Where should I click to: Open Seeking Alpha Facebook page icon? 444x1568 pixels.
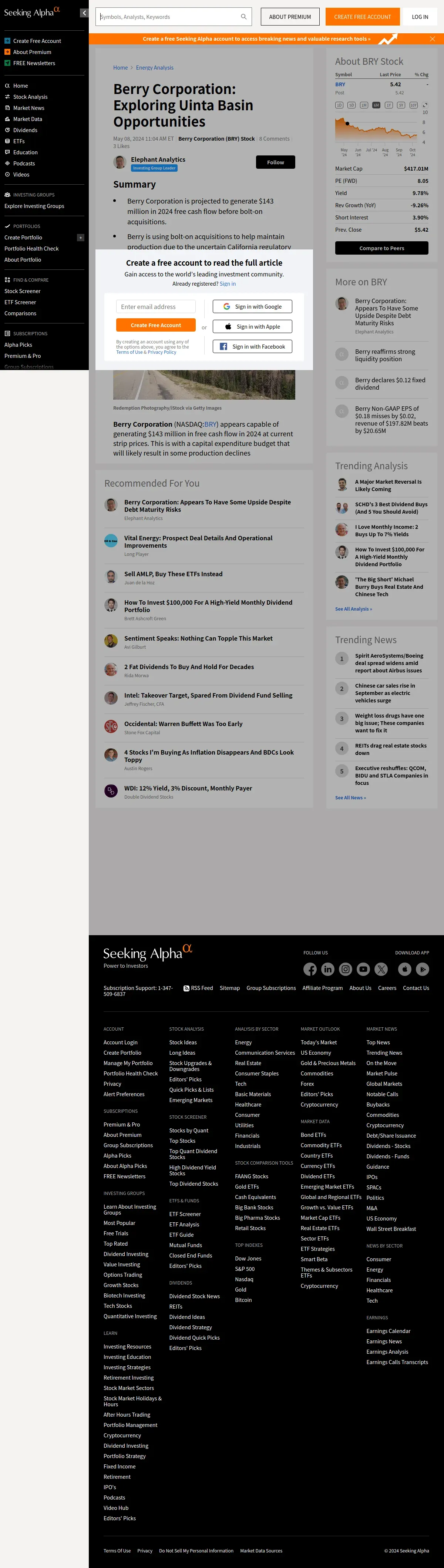tap(310, 969)
